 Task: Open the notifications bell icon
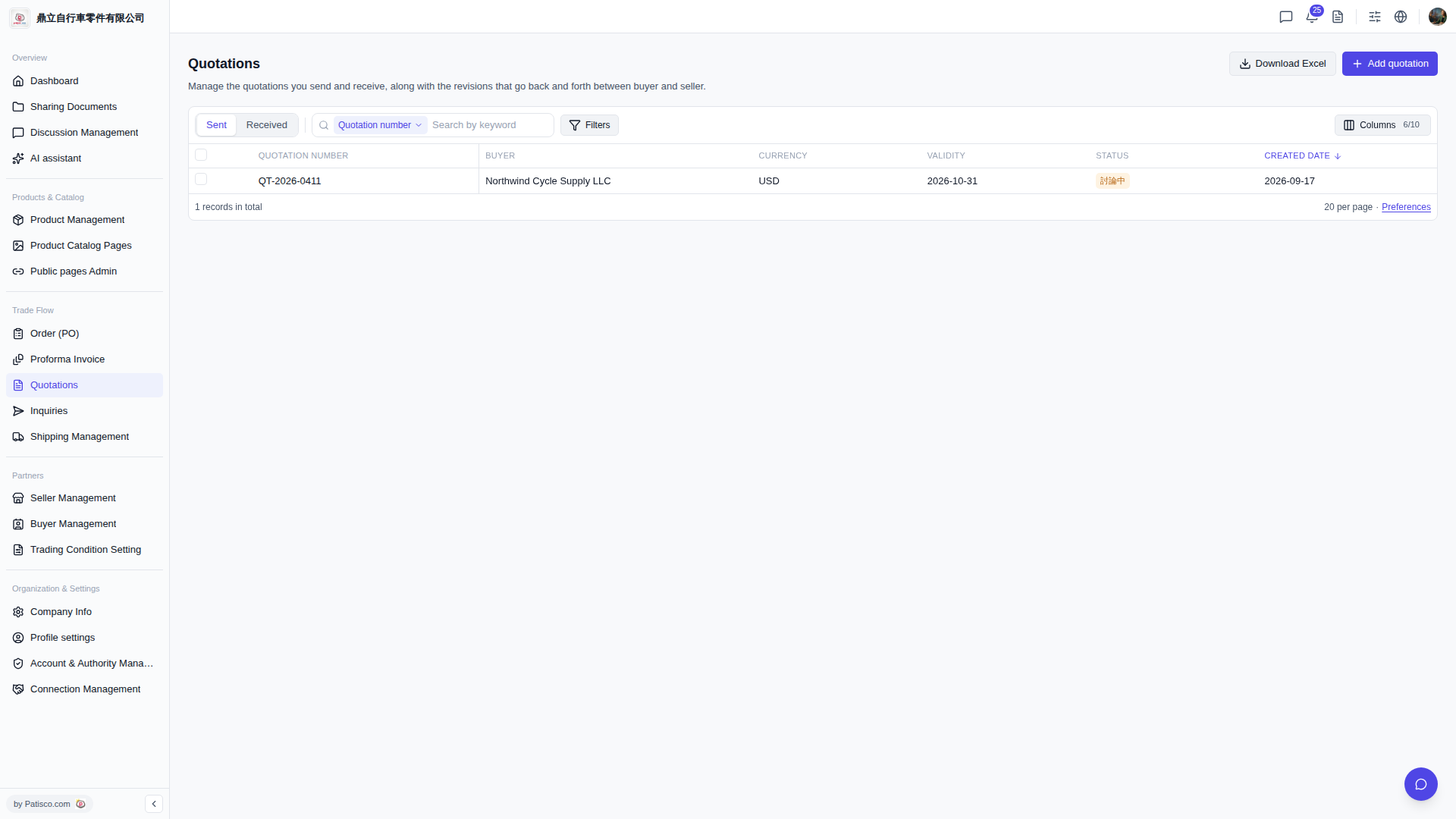click(x=1312, y=17)
